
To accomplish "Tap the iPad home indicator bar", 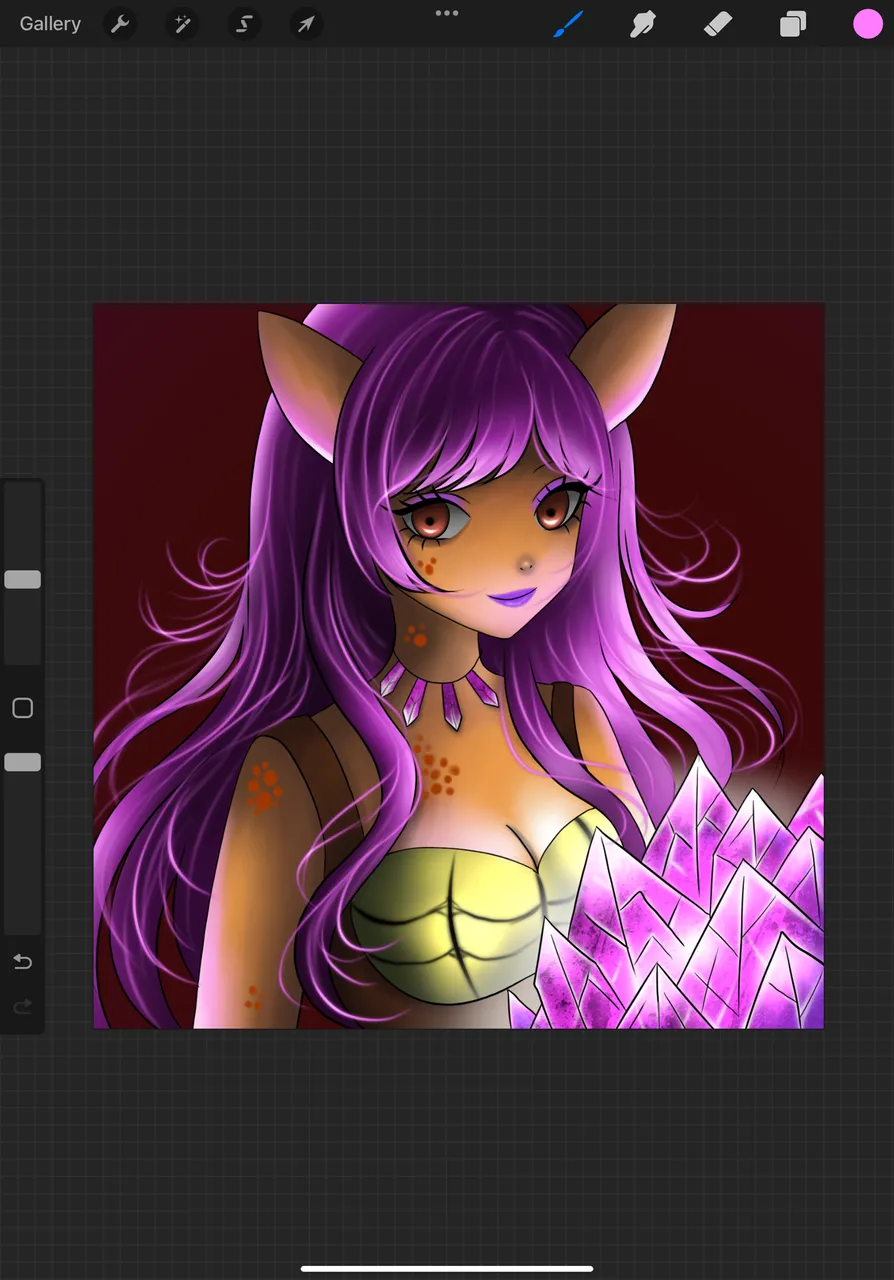I will tap(447, 1269).
